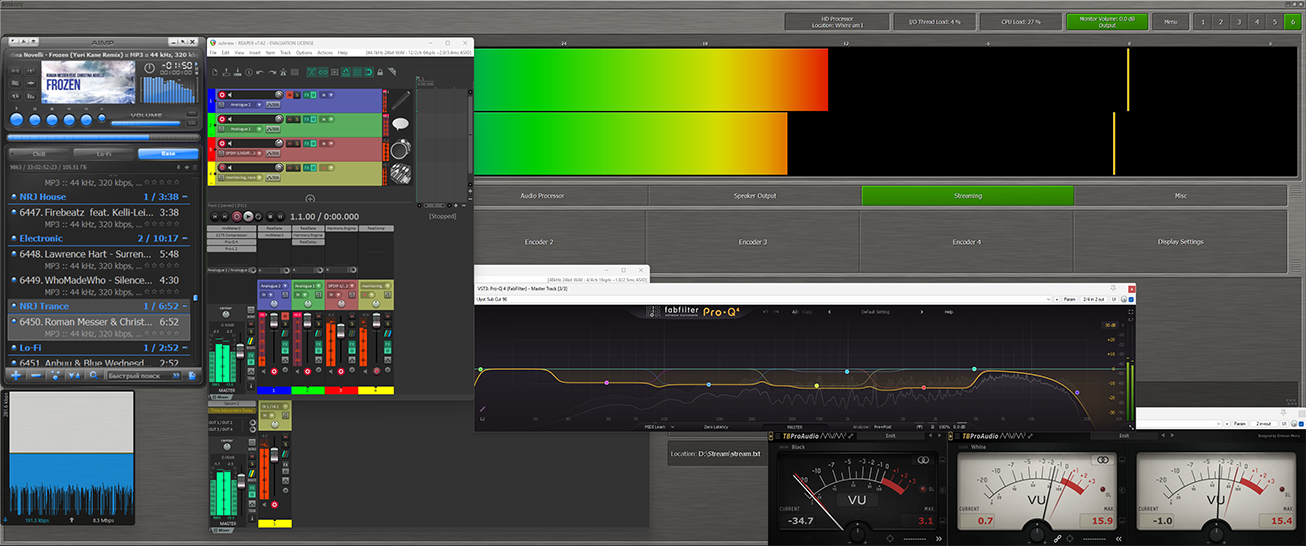
Task: Toggle mute on the Analogue 2 track
Action: [291, 94]
